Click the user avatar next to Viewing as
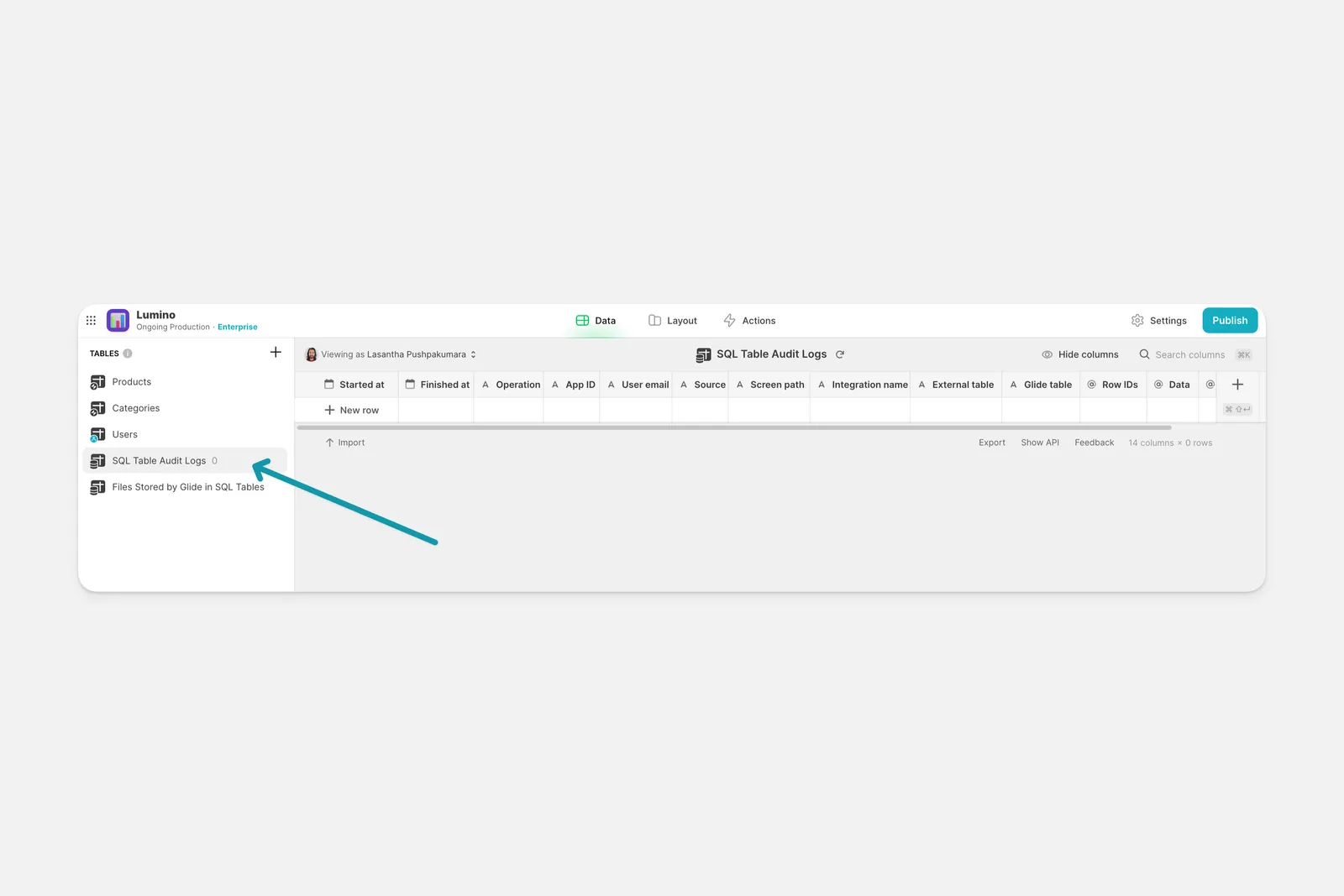1344x896 pixels. pyautogui.click(x=312, y=354)
